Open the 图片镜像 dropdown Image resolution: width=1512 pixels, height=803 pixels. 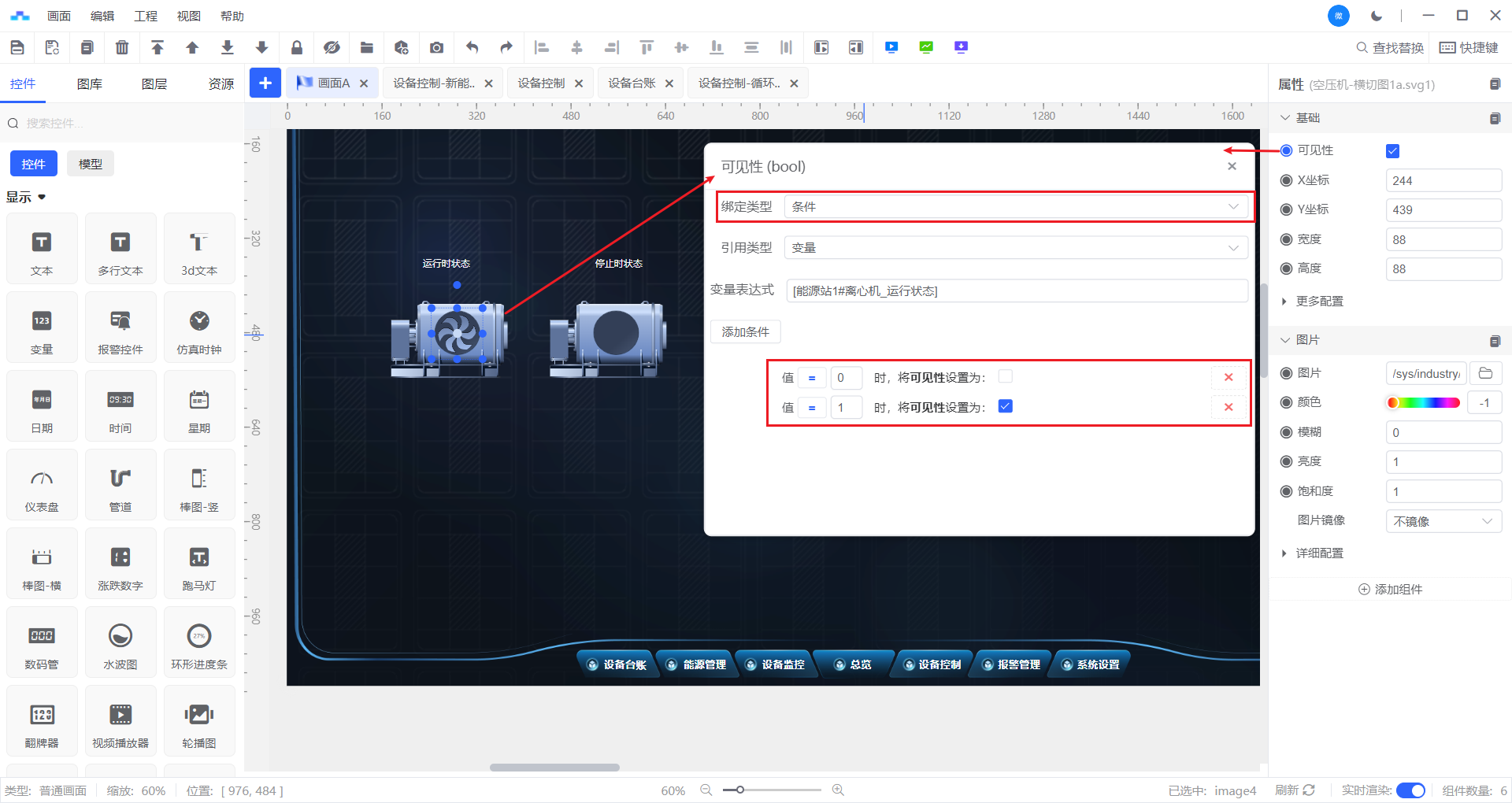pyautogui.click(x=1443, y=521)
